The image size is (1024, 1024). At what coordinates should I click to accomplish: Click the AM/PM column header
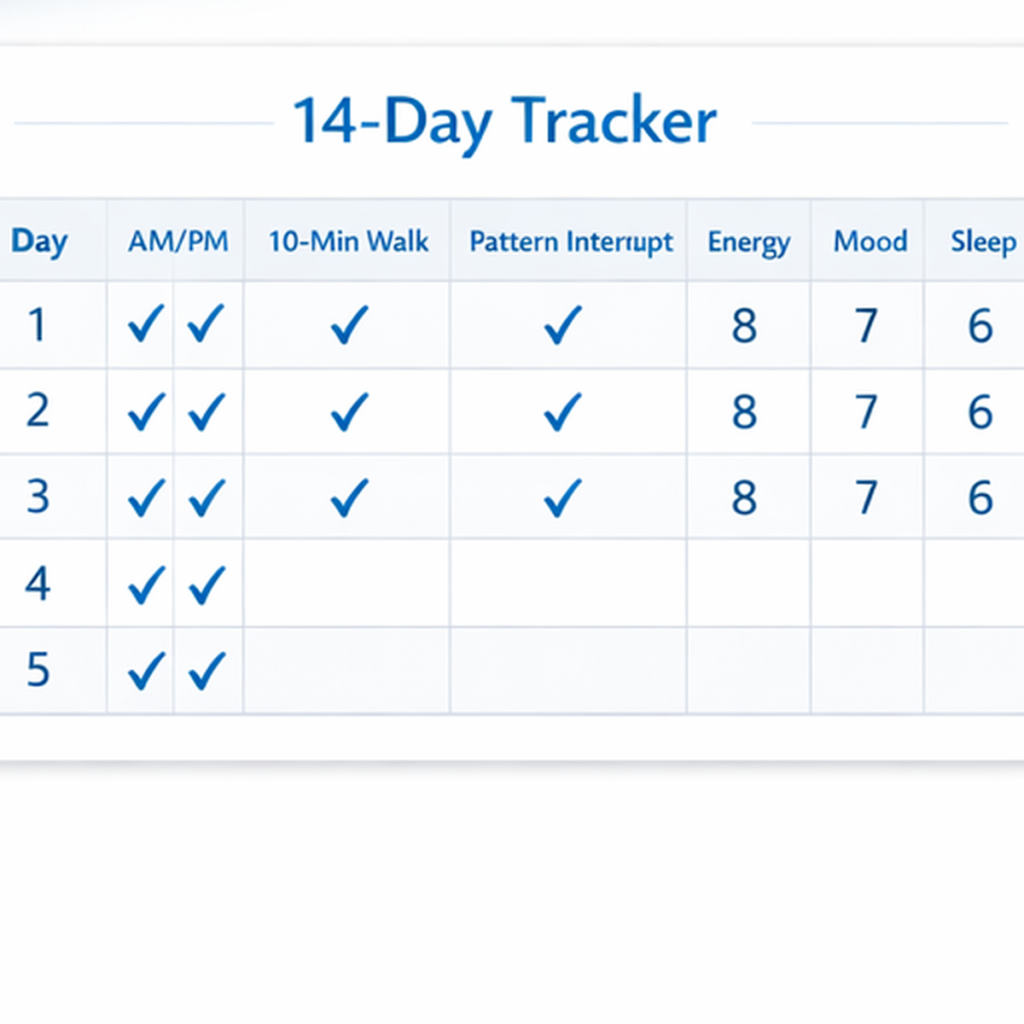(178, 241)
